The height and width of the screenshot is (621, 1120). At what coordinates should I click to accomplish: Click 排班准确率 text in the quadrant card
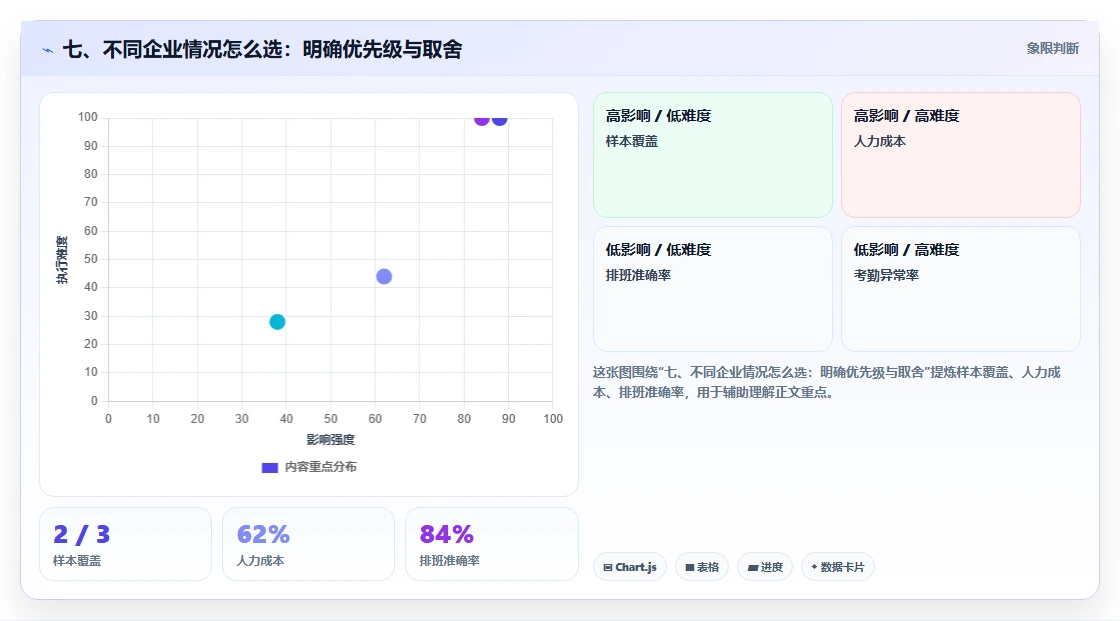639,275
